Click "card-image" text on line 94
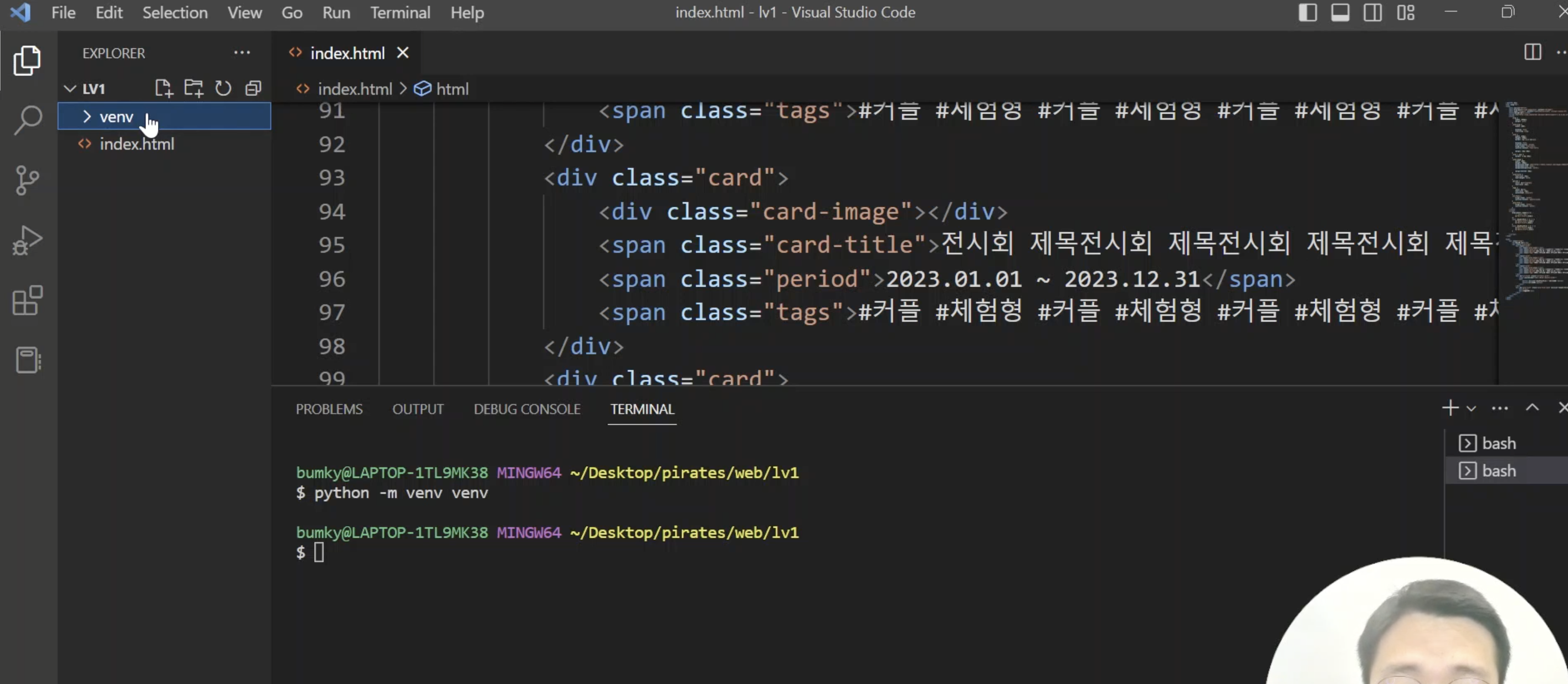Screen dimensions: 1568x684 [x=831, y=211]
